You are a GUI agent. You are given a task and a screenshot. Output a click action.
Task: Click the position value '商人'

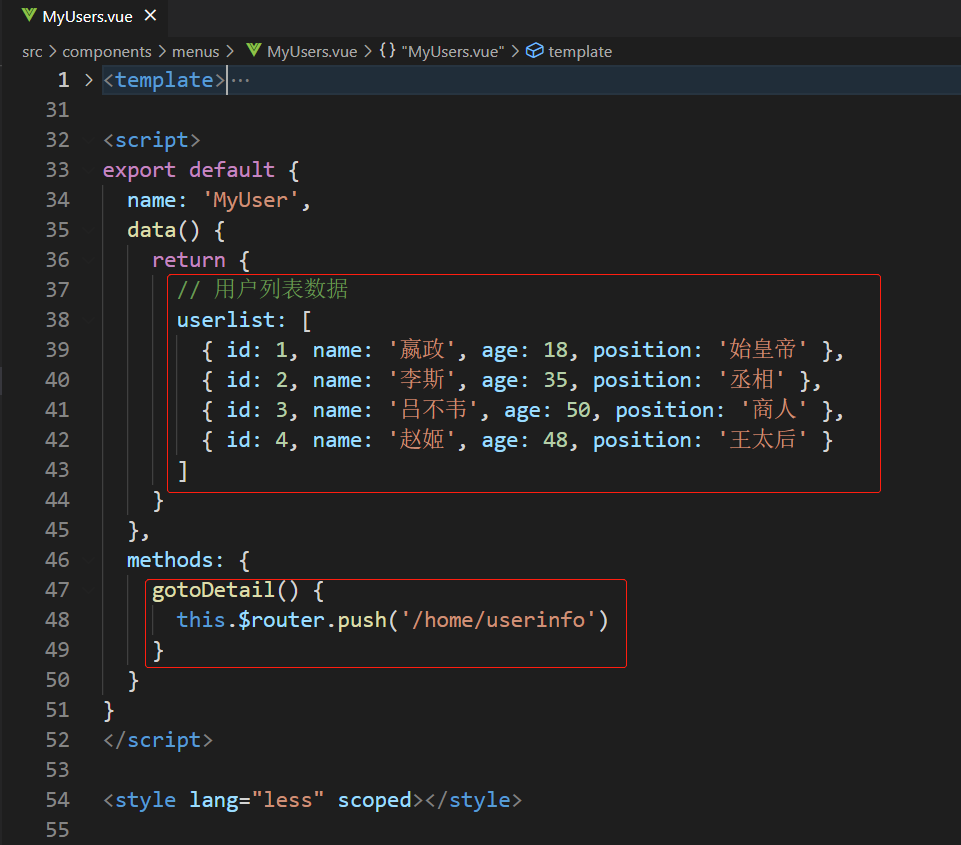coord(774,409)
